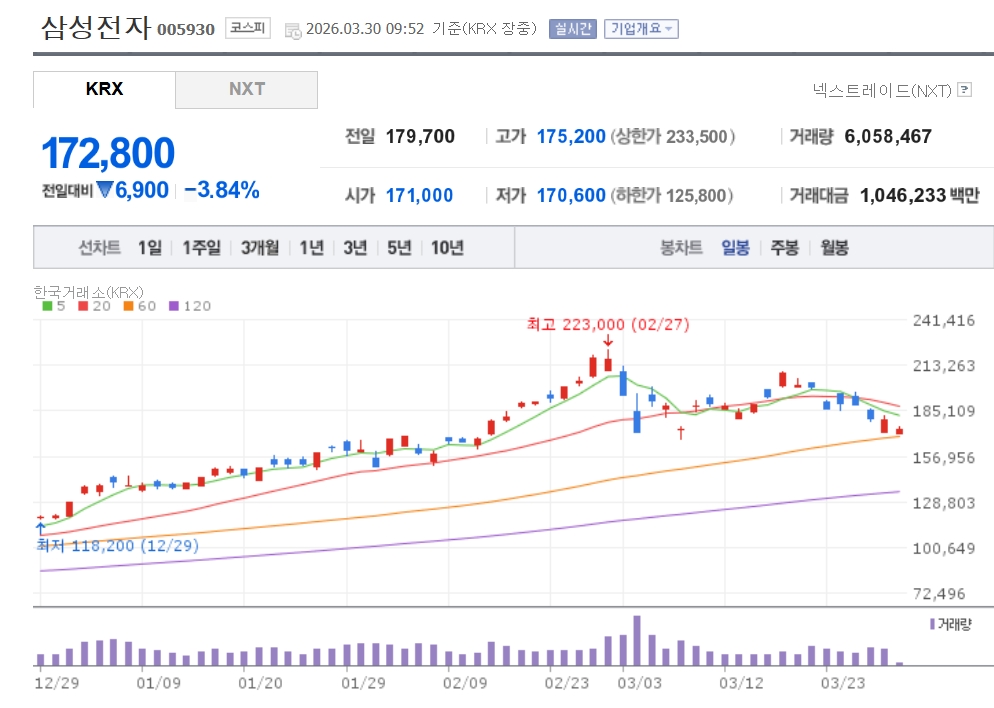Click the green 5-day moving average swatch
The height and width of the screenshot is (708, 994).
click(46, 306)
